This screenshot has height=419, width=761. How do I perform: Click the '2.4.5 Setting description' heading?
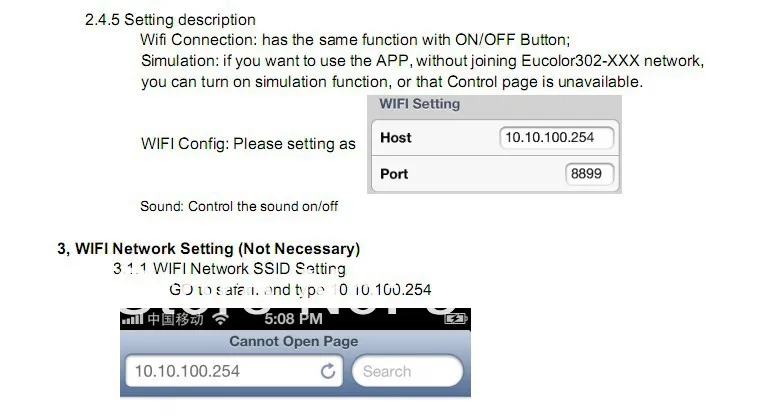170,20
